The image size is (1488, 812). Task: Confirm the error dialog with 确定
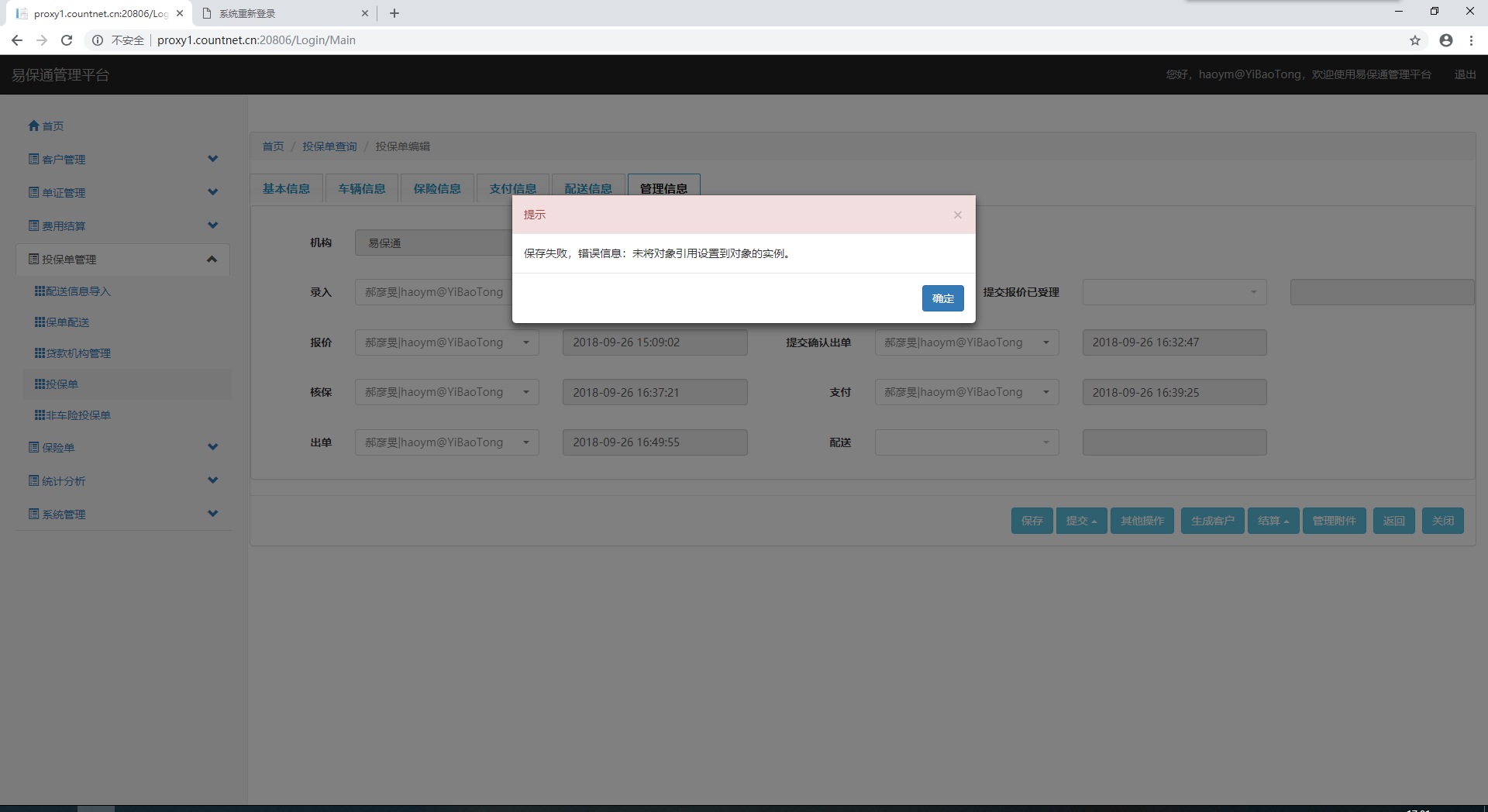(943, 298)
